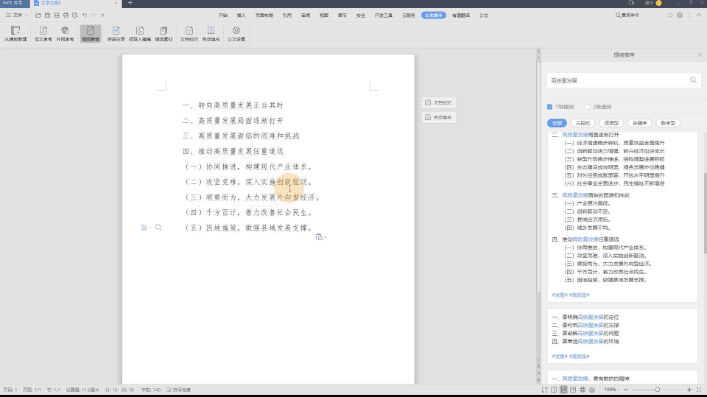The height and width of the screenshot is (397, 707).
Task: Click the highlighted outline reference ribbon button
Action: (91, 33)
